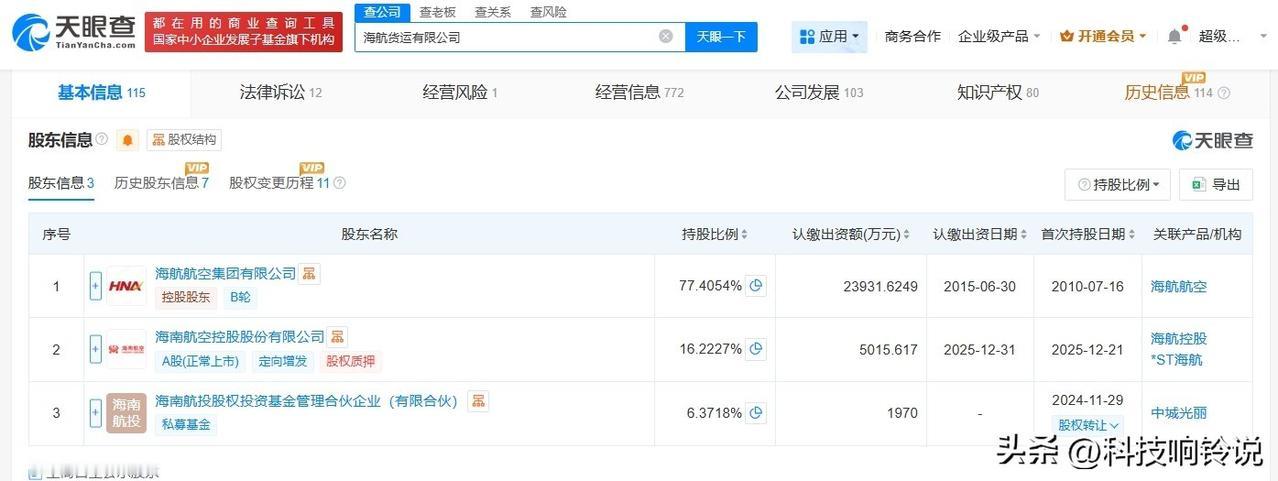Open the 开通会员 dropdown

(x=1103, y=36)
